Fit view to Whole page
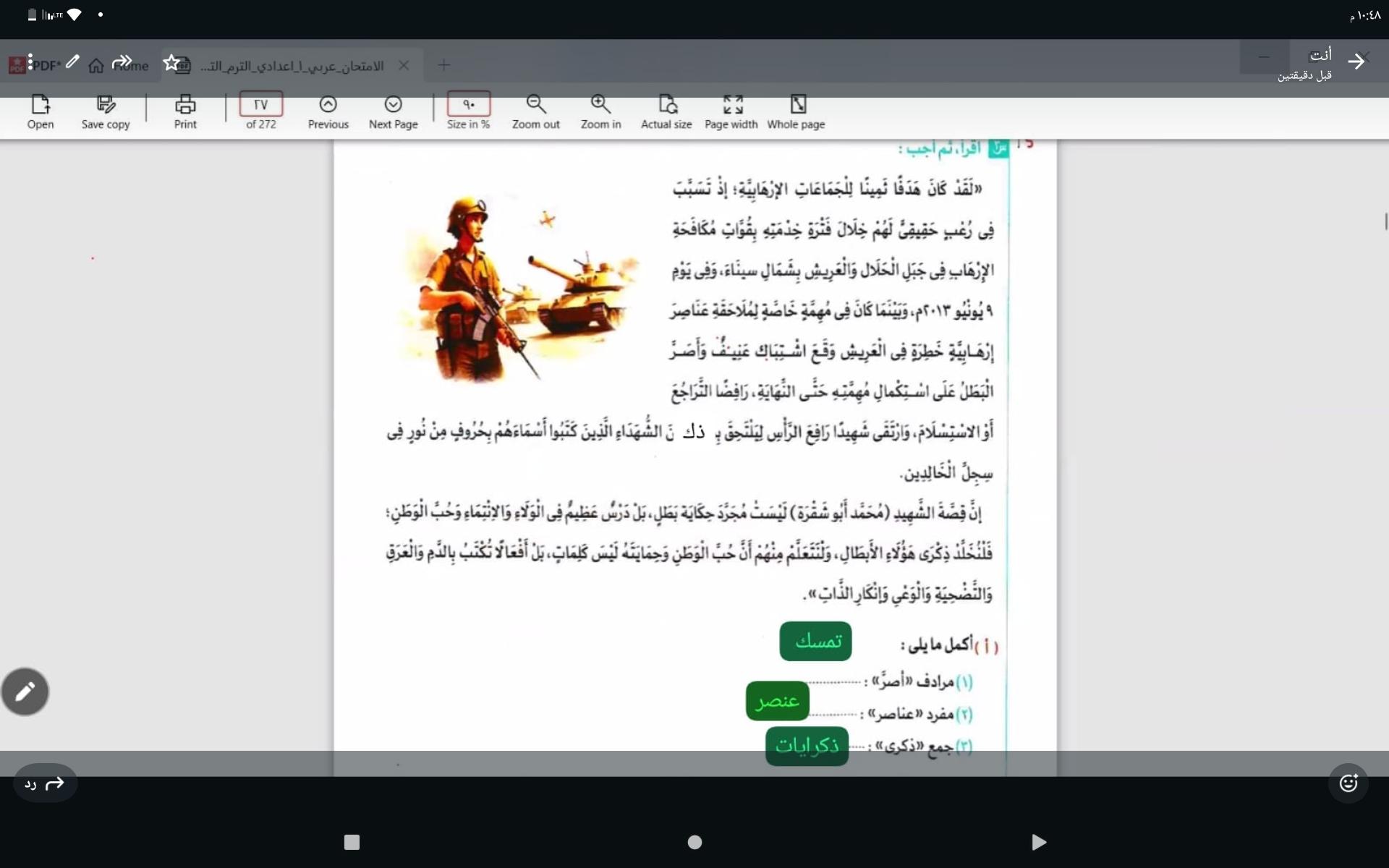The width and height of the screenshot is (1389, 868). [797, 106]
